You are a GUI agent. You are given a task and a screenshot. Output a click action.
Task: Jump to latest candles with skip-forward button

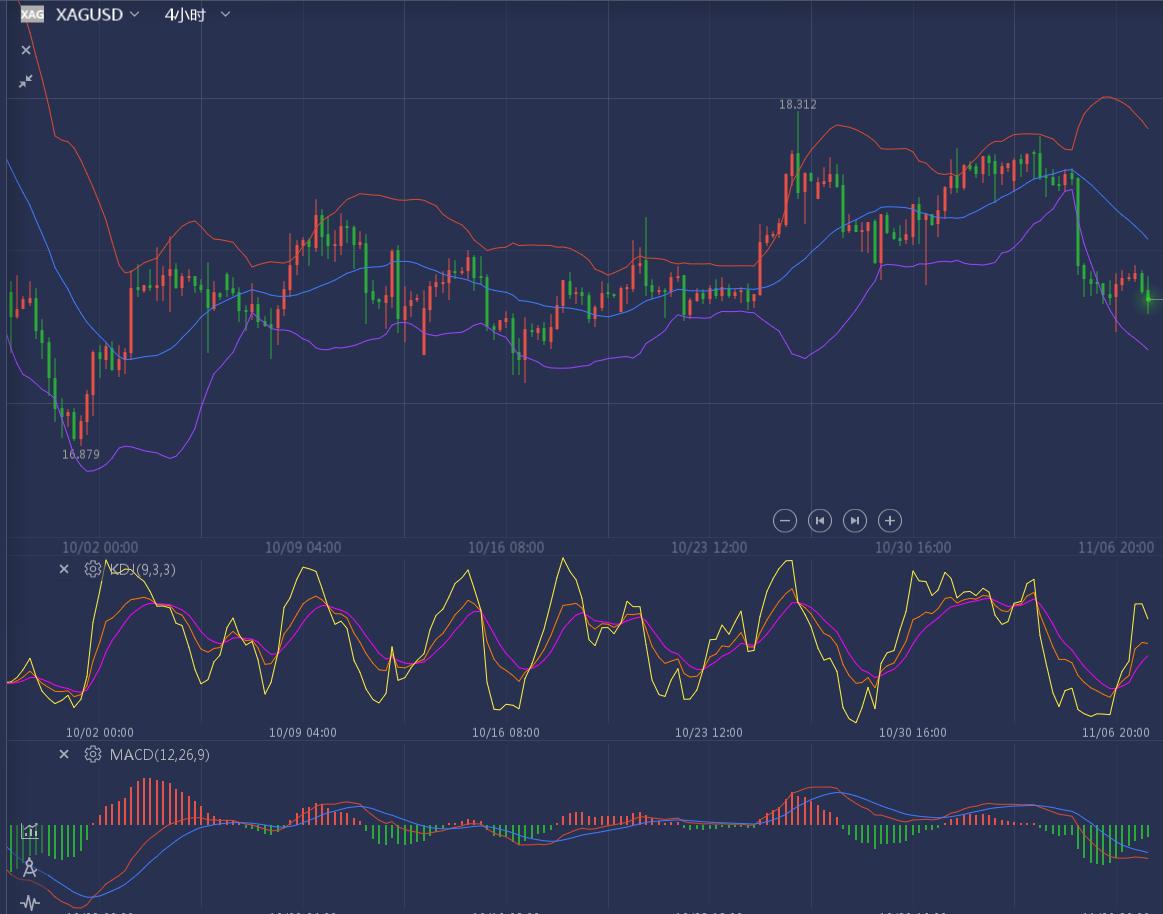tap(855, 520)
